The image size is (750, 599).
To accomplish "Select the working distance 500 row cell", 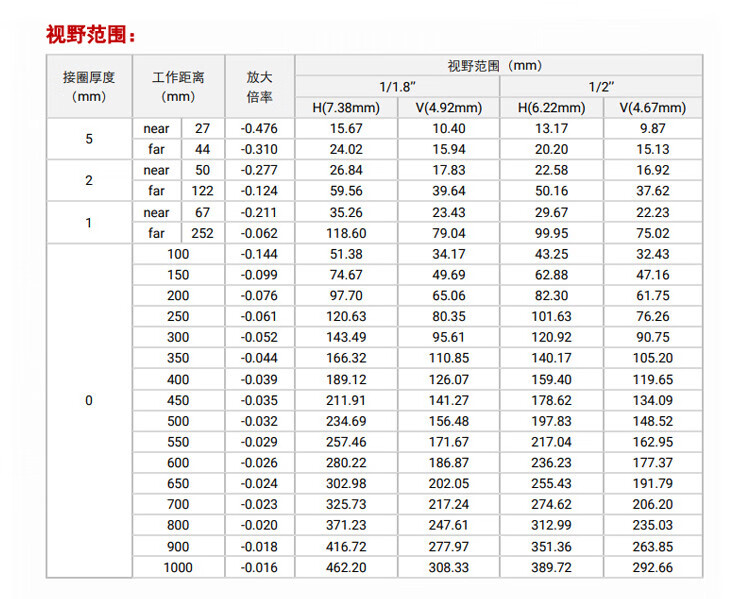I will pos(178,421).
